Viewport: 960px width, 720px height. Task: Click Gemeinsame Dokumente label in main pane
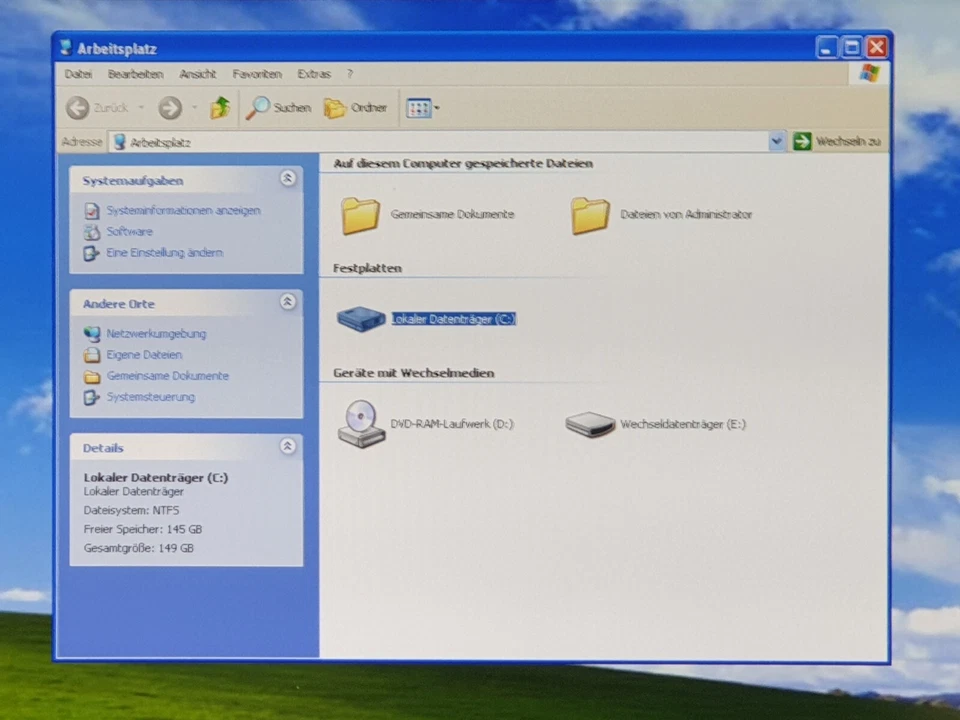(452, 214)
